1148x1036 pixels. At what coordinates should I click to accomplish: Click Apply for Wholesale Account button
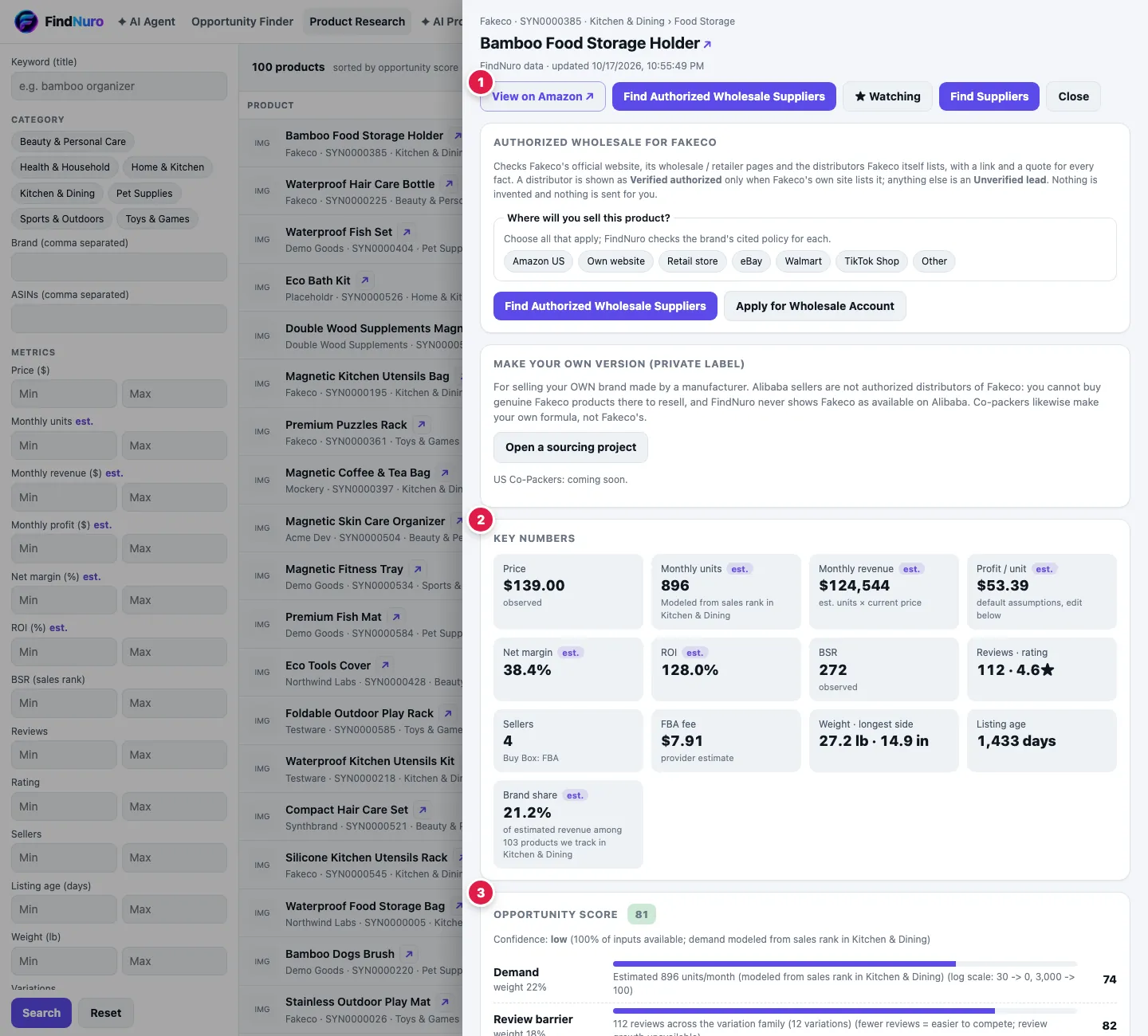point(815,306)
